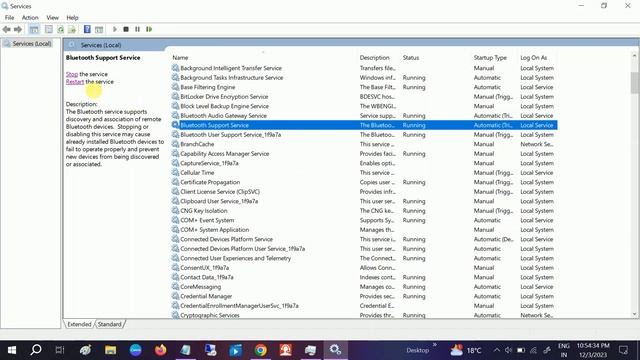Select ConsentUX_1f9a7a service

pos(364,268)
